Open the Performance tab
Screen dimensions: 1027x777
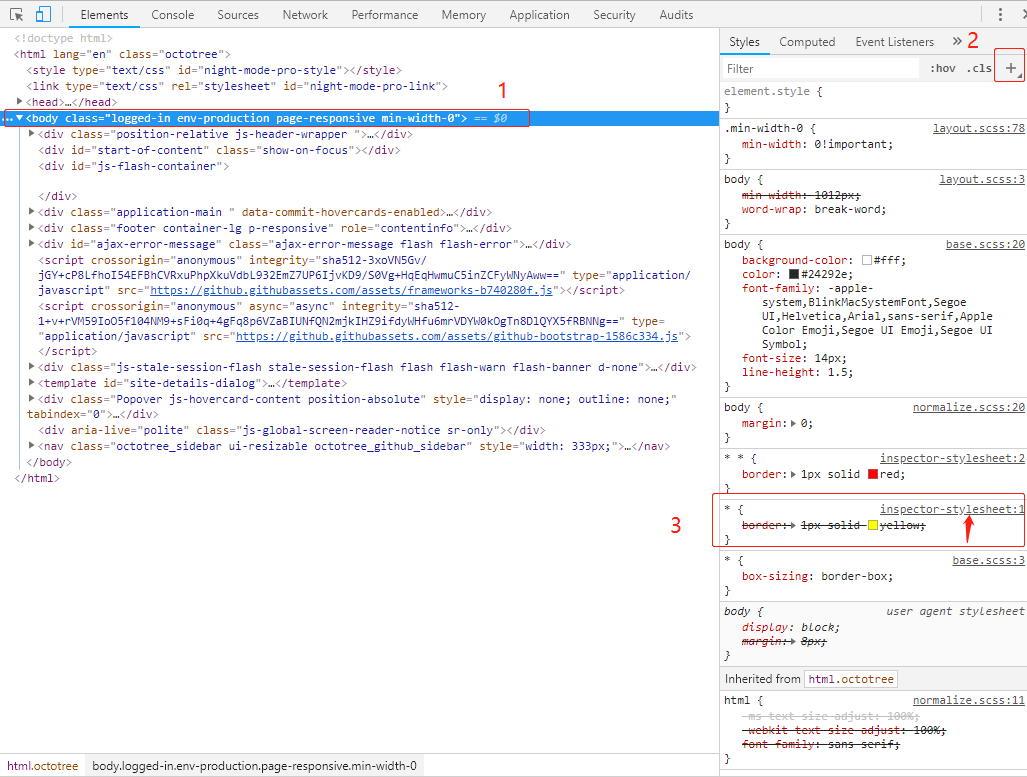[x=384, y=14]
